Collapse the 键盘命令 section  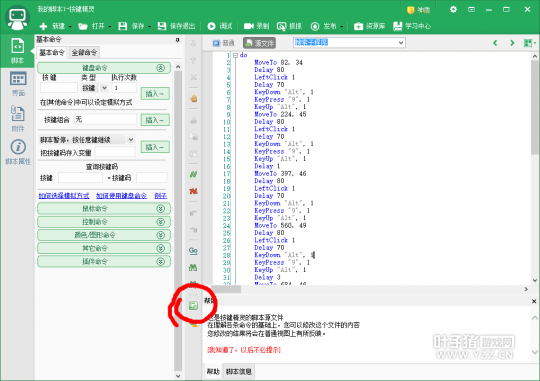161,68
